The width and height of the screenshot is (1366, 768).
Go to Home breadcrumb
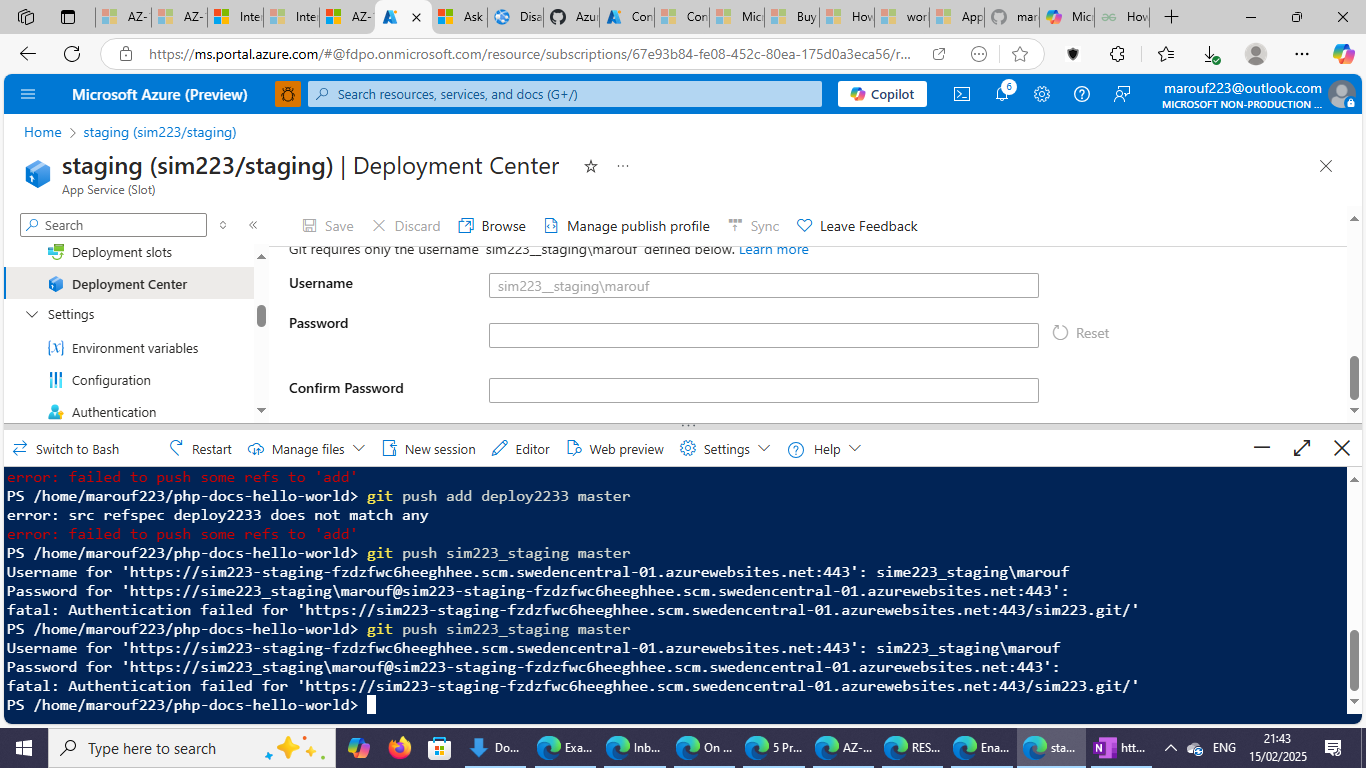pyautogui.click(x=43, y=132)
